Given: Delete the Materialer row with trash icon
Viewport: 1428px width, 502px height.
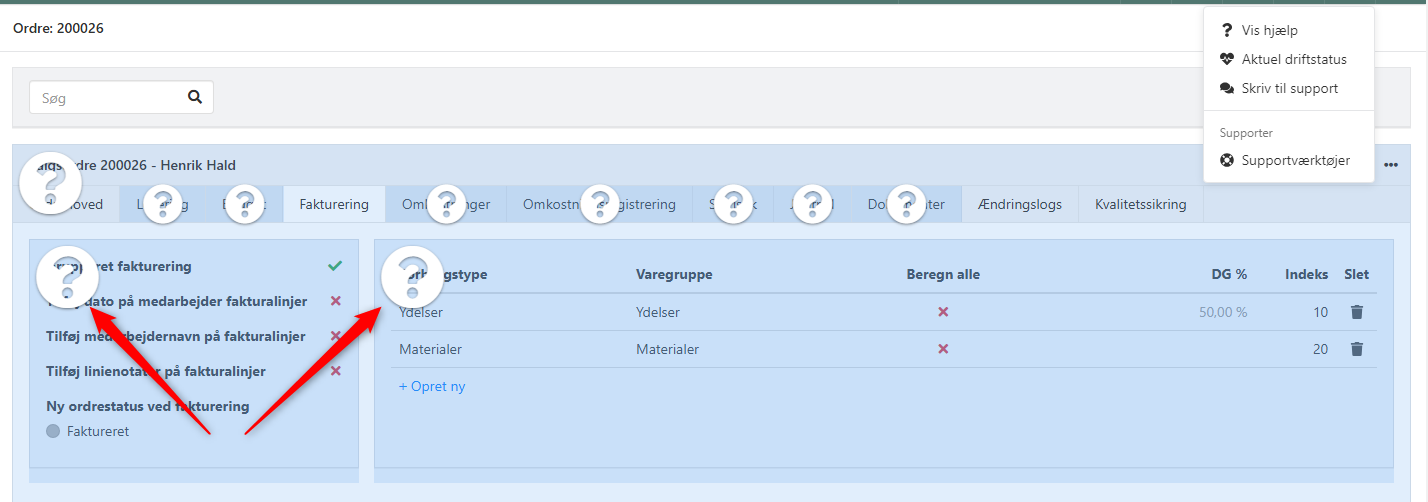Looking at the screenshot, I should coord(1356,349).
